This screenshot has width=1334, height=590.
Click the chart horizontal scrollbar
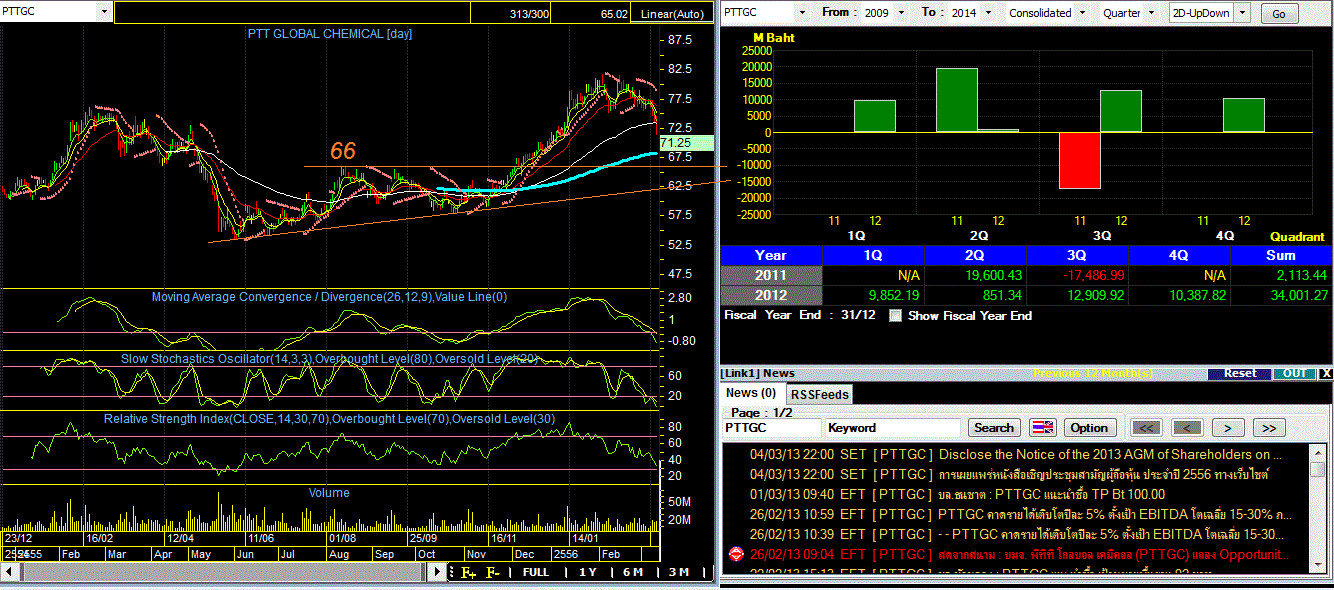pos(223,572)
